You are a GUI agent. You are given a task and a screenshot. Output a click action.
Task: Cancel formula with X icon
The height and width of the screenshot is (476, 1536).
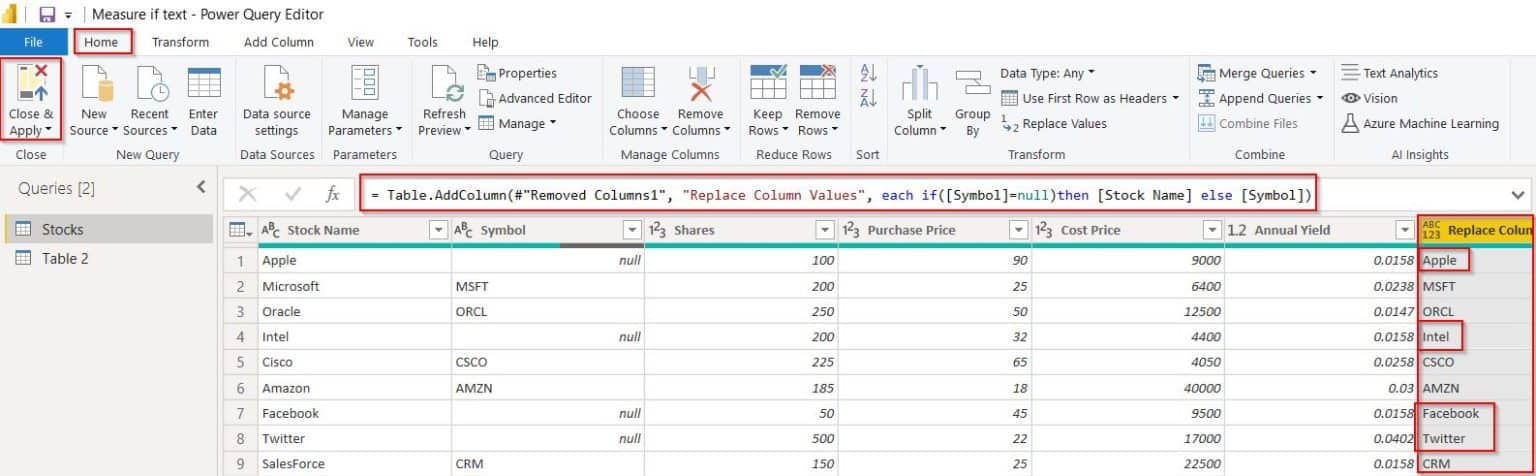click(x=247, y=194)
